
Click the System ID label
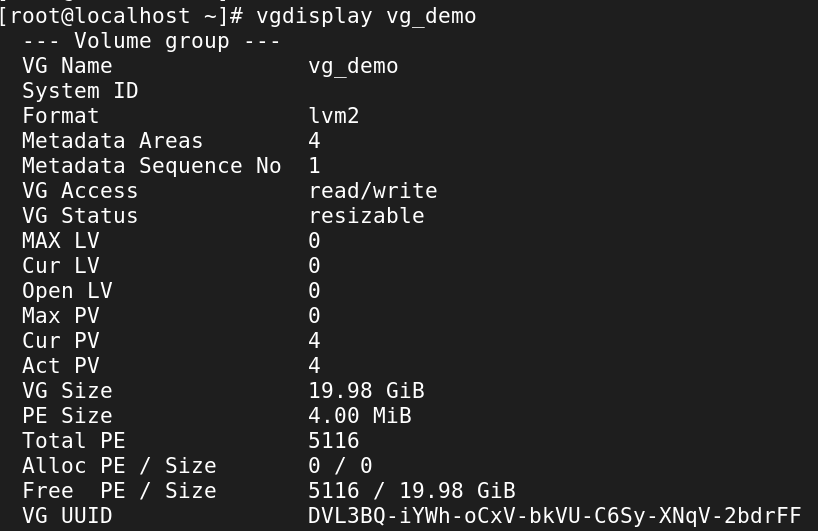(x=80, y=91)
